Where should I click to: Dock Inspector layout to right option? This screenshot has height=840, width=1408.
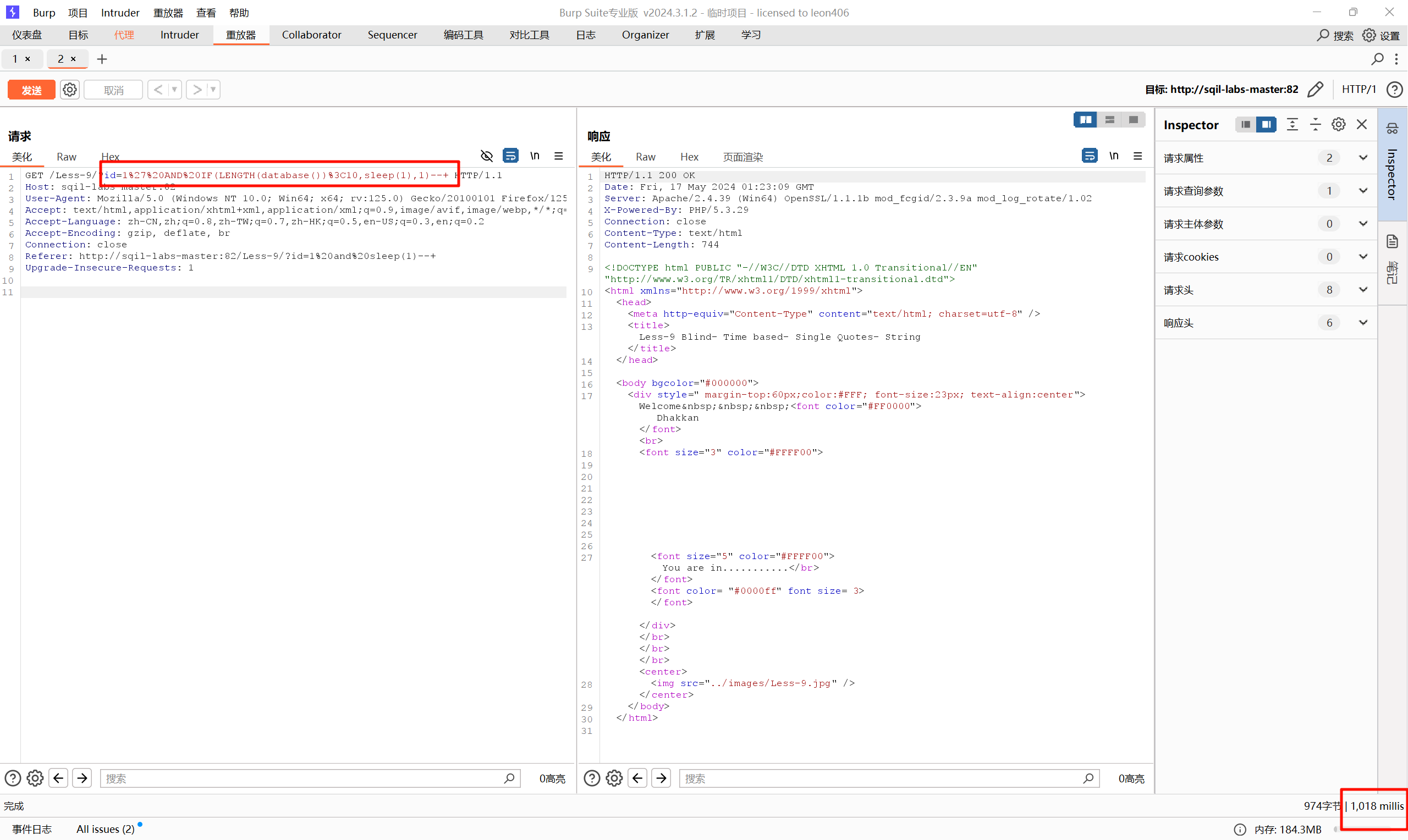click(x=1266, y=125)
